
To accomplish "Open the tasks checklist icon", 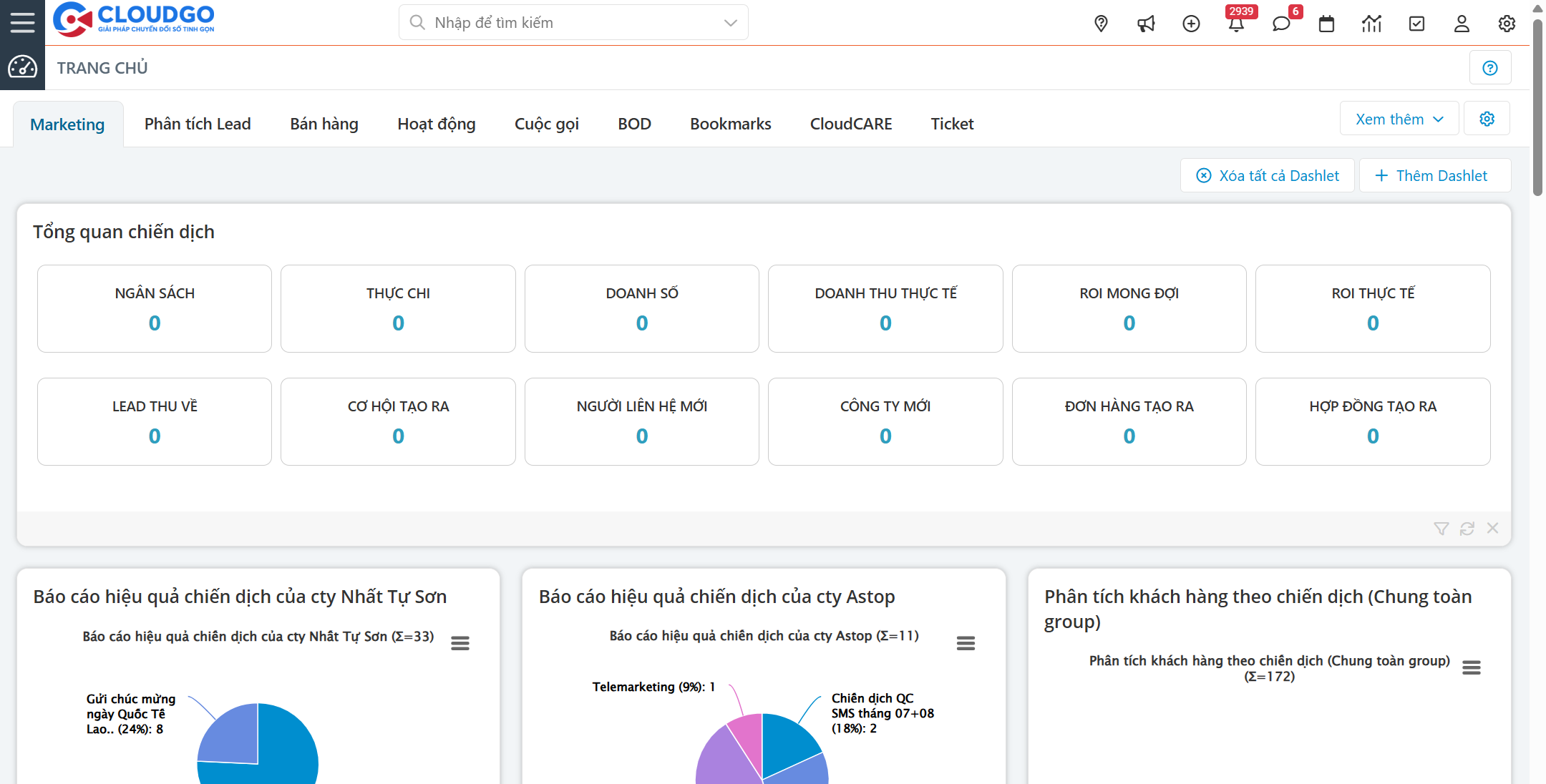I will pos(1416,24).
